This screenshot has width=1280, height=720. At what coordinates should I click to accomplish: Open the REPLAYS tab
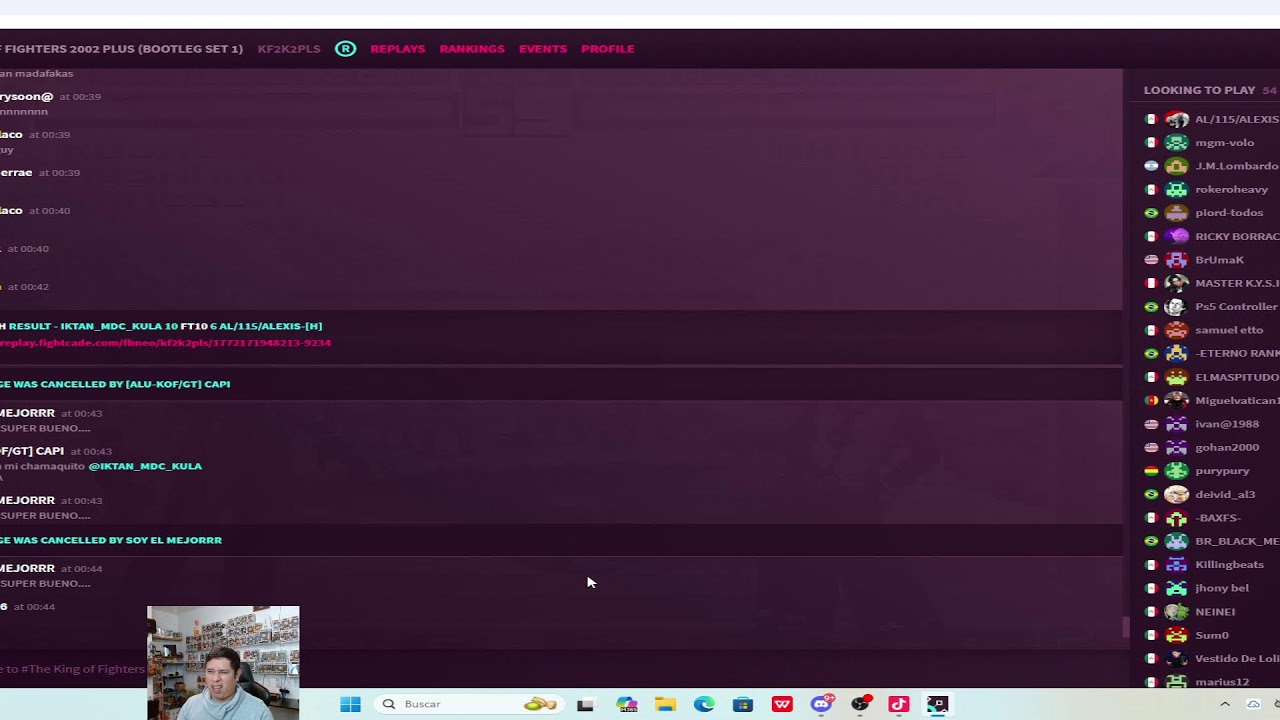[x=398, y=49]
